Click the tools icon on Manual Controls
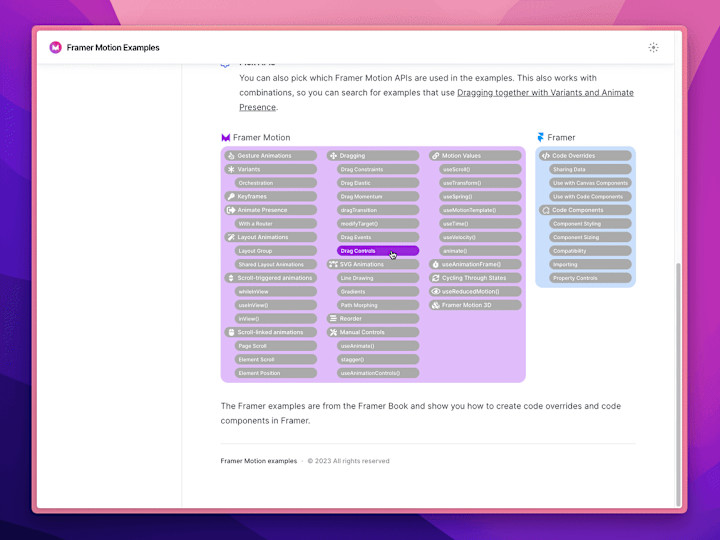Screen dimensions: 720x540 (x=333, y=332)
